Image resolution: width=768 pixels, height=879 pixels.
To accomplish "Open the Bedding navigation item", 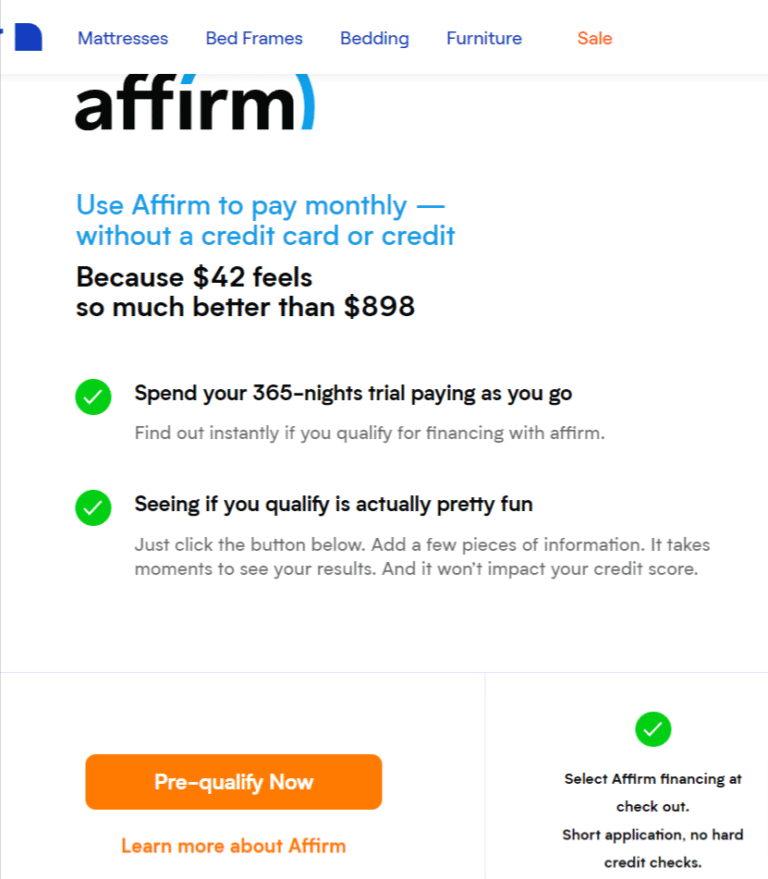I will pyautogui.click(x=374, y=39).
